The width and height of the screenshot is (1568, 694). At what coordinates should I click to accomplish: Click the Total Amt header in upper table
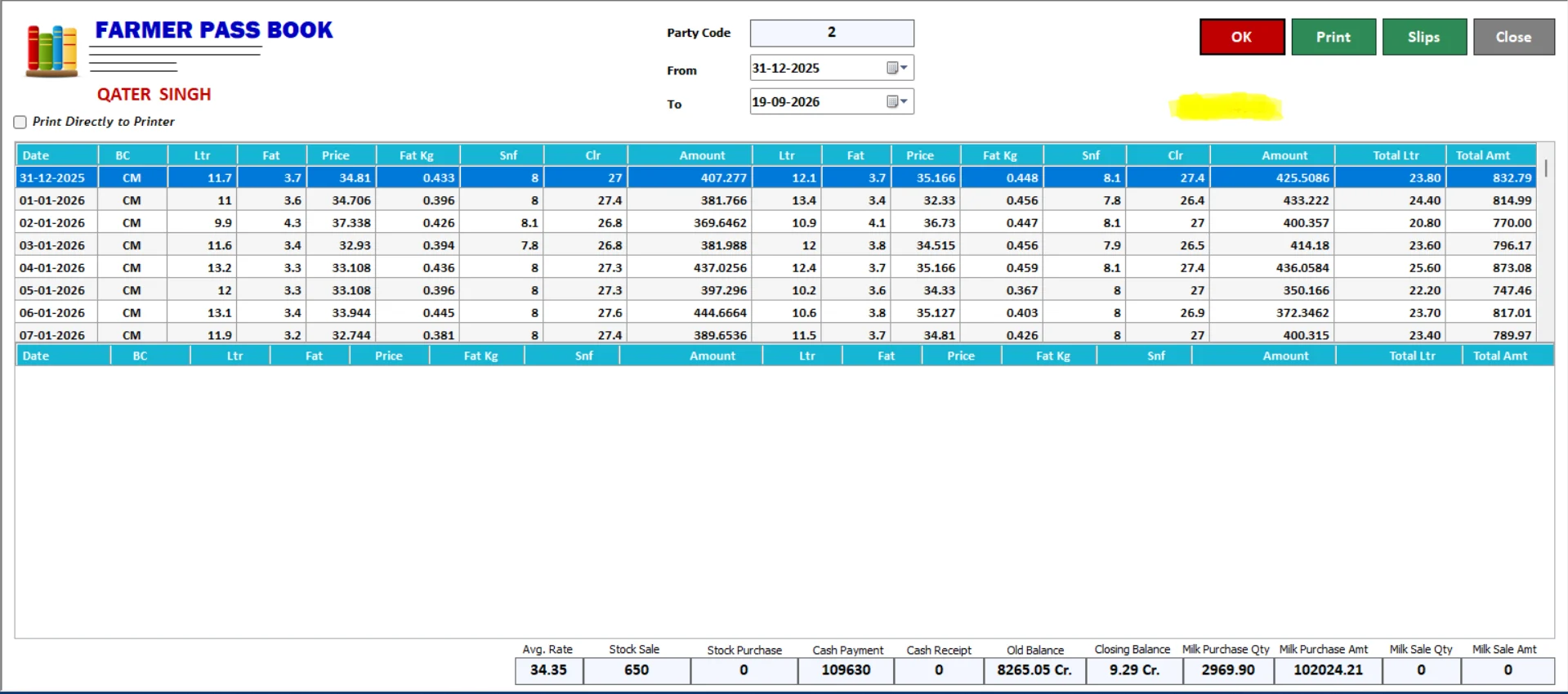pos(1491,155)
